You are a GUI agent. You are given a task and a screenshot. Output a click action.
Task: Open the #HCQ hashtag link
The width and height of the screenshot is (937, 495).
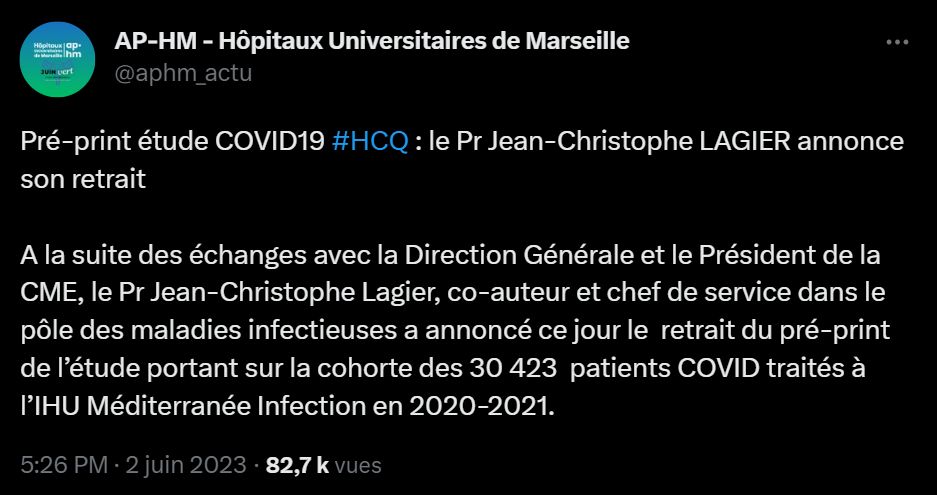pyautogui.click(x=367, y=141)
